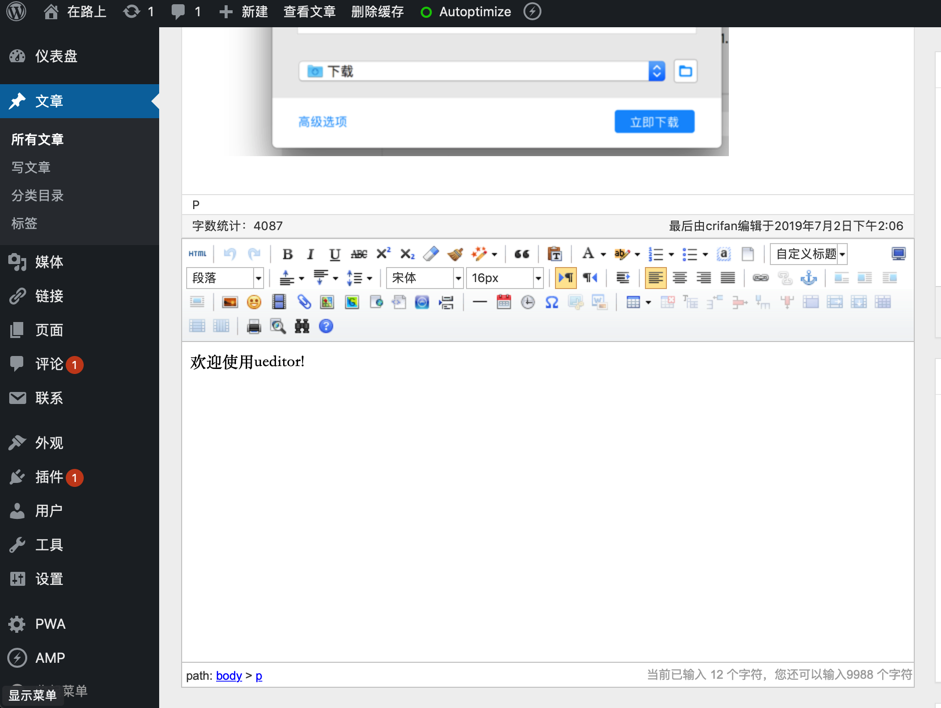Click the auto-typeset magic wand icon

(x=479, y=254)
